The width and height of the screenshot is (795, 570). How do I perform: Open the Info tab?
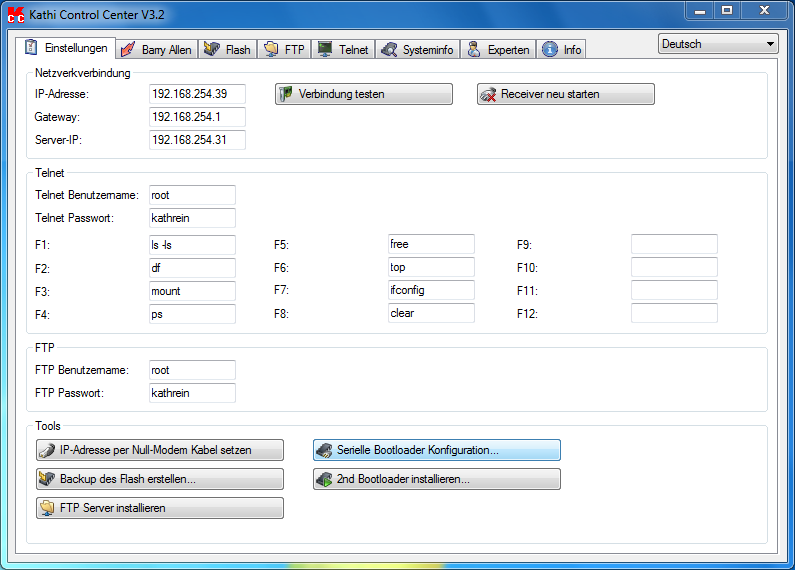click(x=561, y=50)
